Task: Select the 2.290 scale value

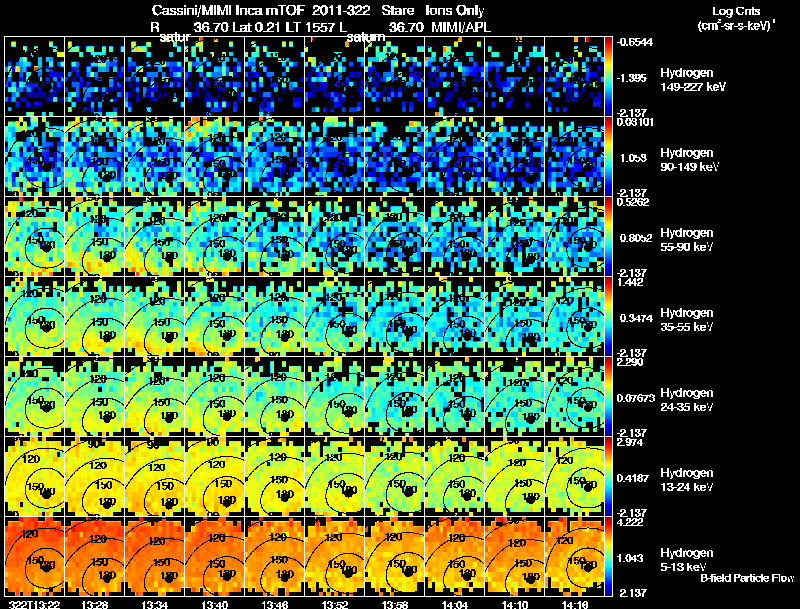Action: 630,362
